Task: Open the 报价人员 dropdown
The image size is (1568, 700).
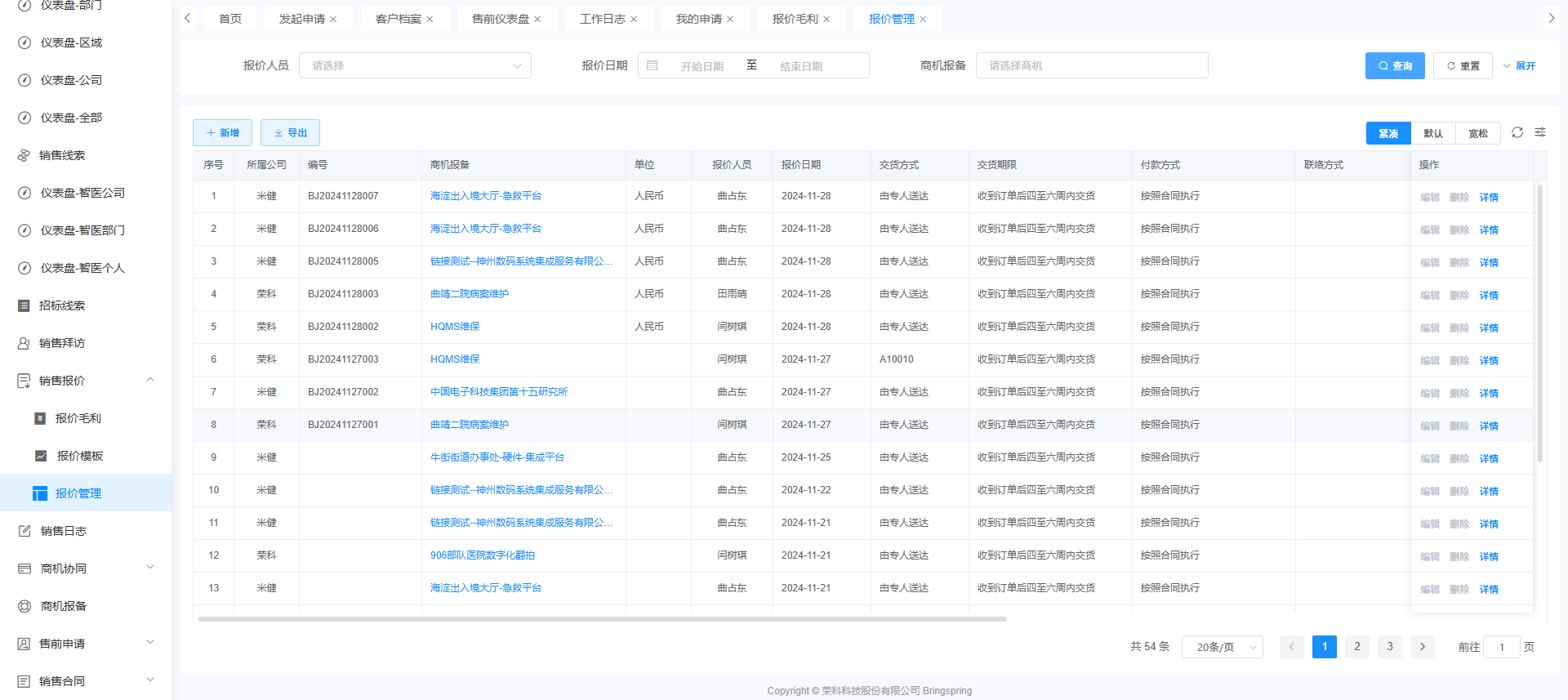Action: click(415, 65)
